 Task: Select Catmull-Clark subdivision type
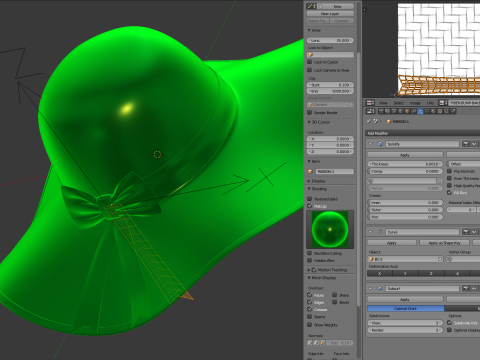click(x=406, y=308)
